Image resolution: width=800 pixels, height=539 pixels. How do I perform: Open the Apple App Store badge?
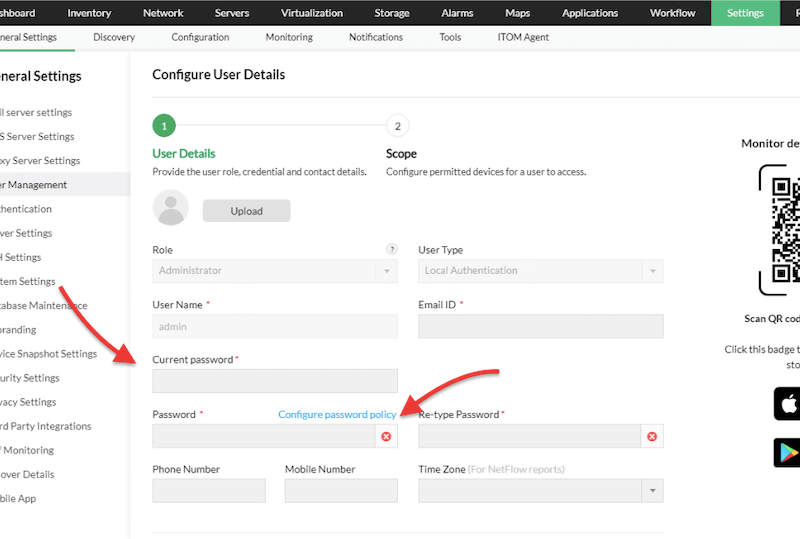[x=787, y=404]
